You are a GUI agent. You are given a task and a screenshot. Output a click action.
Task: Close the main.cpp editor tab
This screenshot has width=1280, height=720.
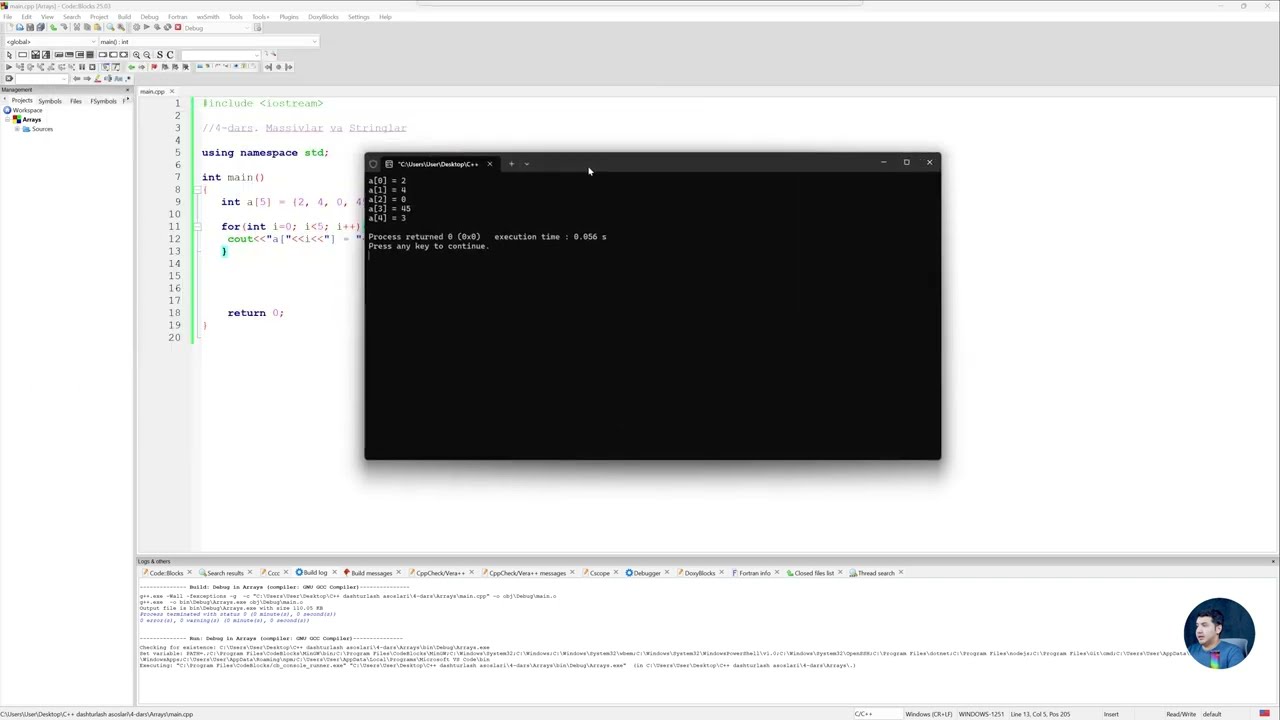point(172,91)
